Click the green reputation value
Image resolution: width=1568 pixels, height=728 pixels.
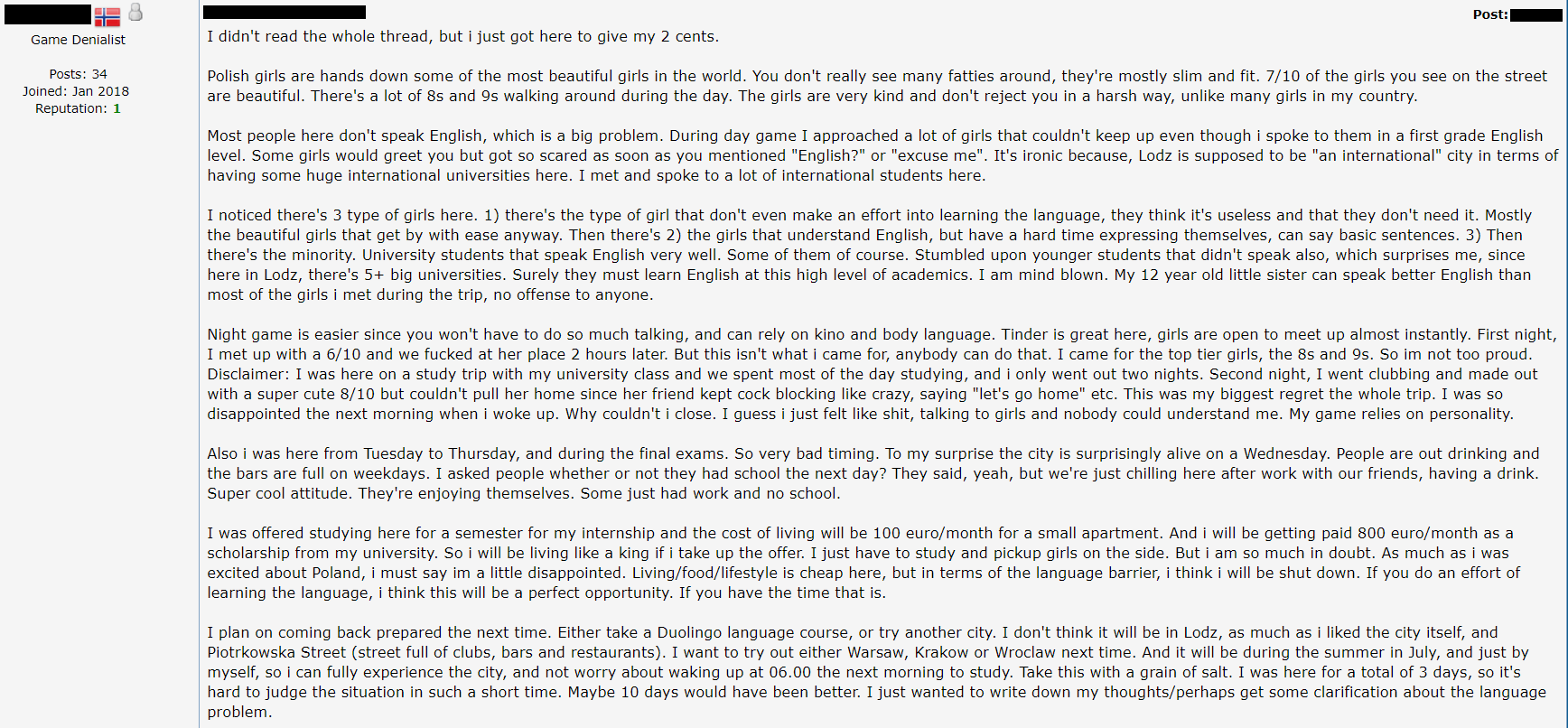(x=117, y=108)
